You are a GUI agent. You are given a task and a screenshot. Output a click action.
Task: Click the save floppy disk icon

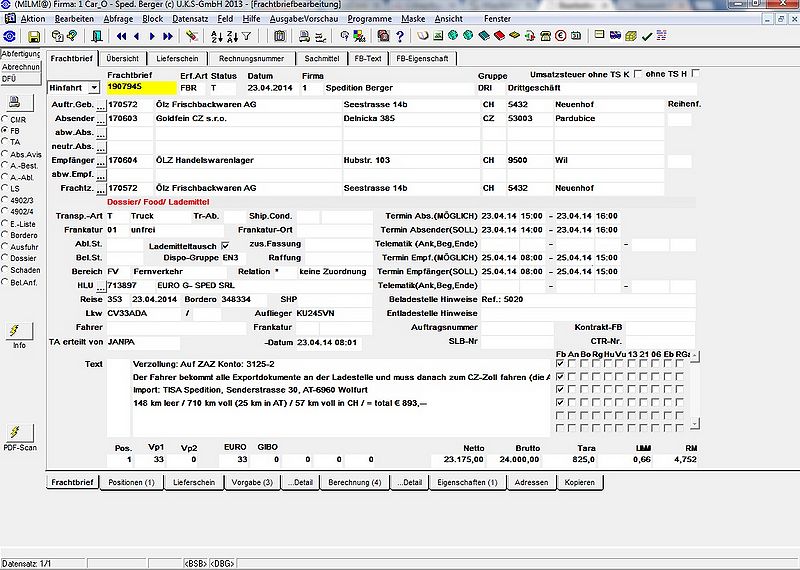34,36
